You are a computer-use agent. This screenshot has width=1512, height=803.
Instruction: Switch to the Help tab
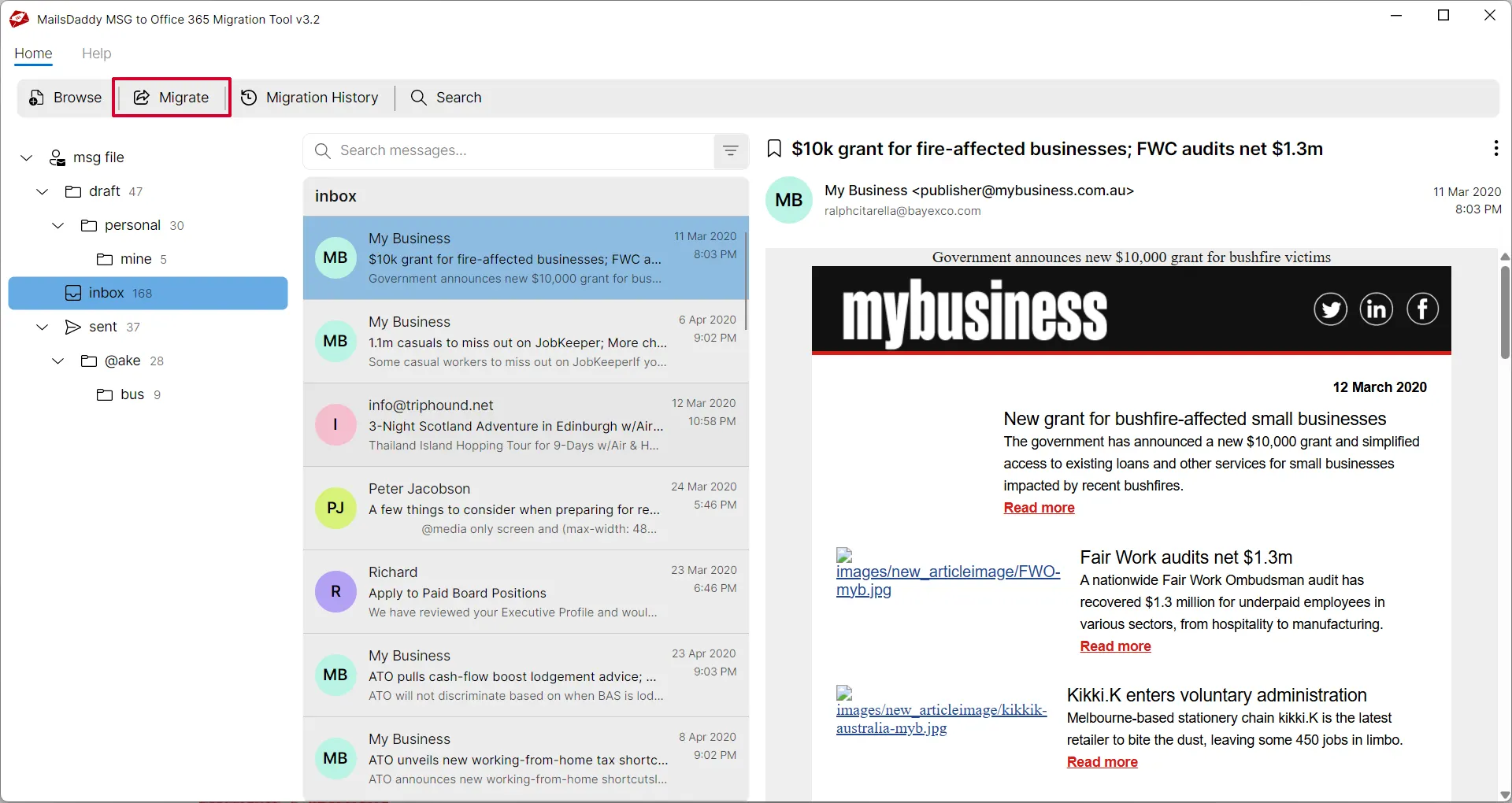click(x=96, y=54)
